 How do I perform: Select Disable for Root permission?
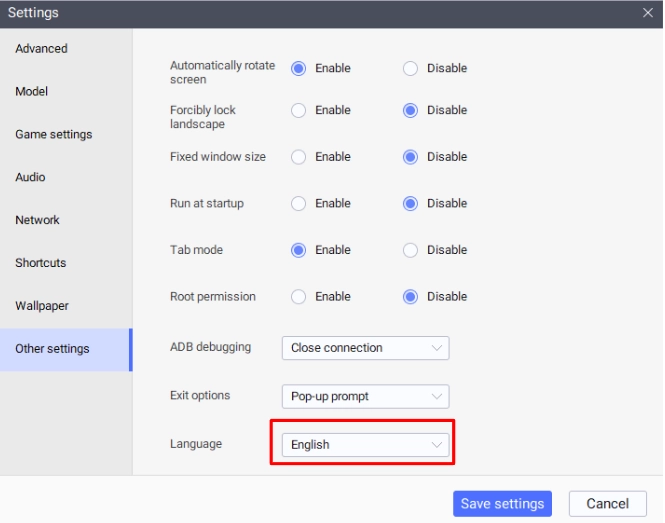click(x=410, y=297)
